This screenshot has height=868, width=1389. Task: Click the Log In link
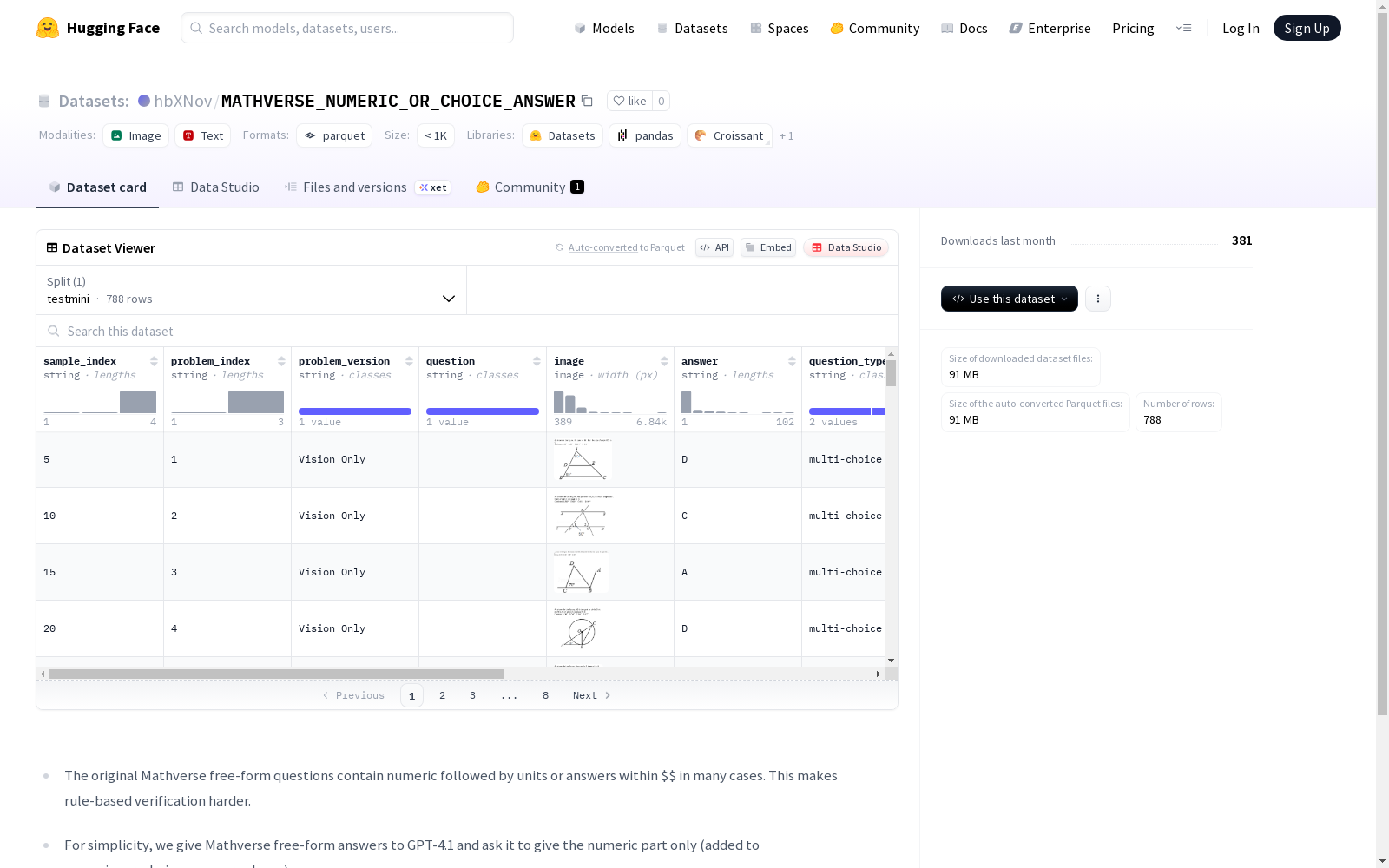[1241, 28]
